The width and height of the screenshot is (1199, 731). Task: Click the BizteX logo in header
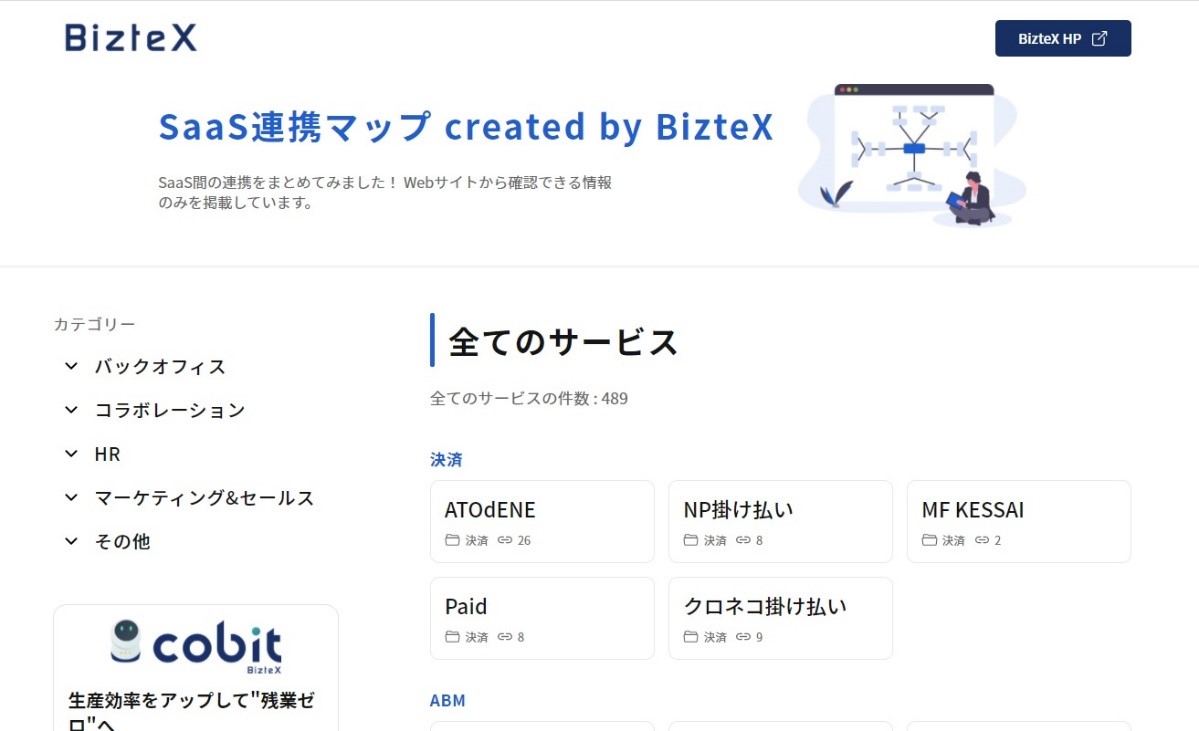click(131, 37)
